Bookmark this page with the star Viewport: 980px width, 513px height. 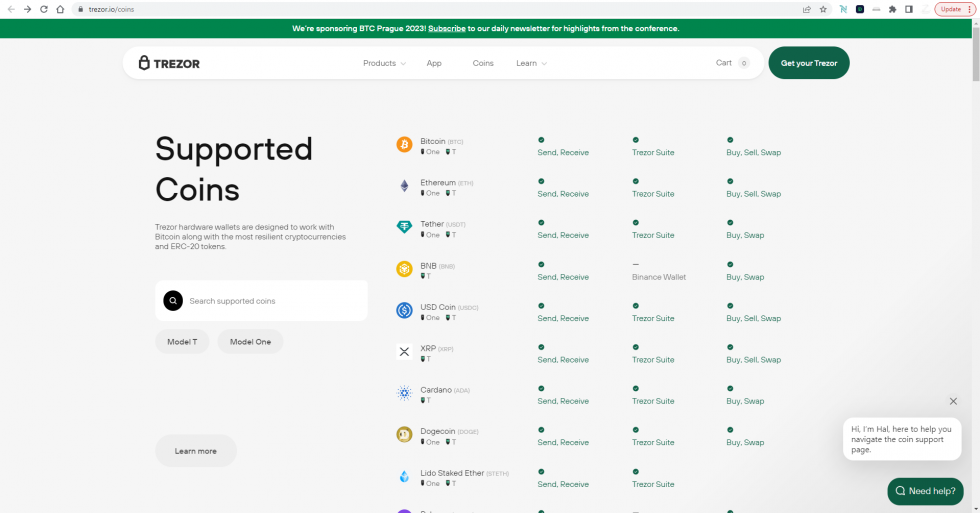pos(823,9)
